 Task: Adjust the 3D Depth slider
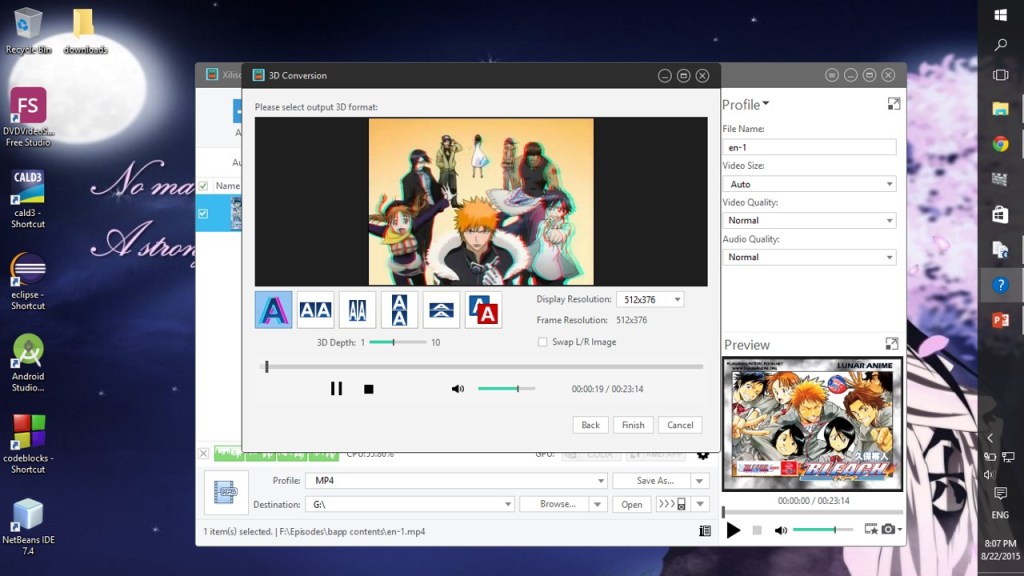click(x=394, y=342)
